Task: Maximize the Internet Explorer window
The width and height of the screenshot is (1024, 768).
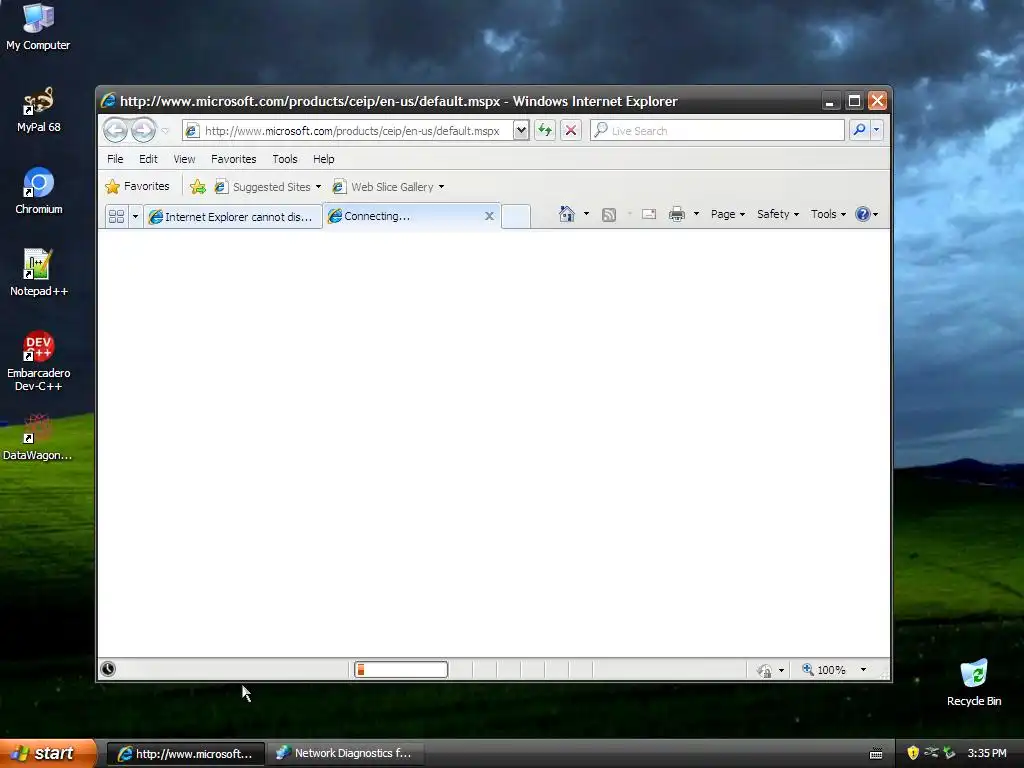Action: pos(854,101)
